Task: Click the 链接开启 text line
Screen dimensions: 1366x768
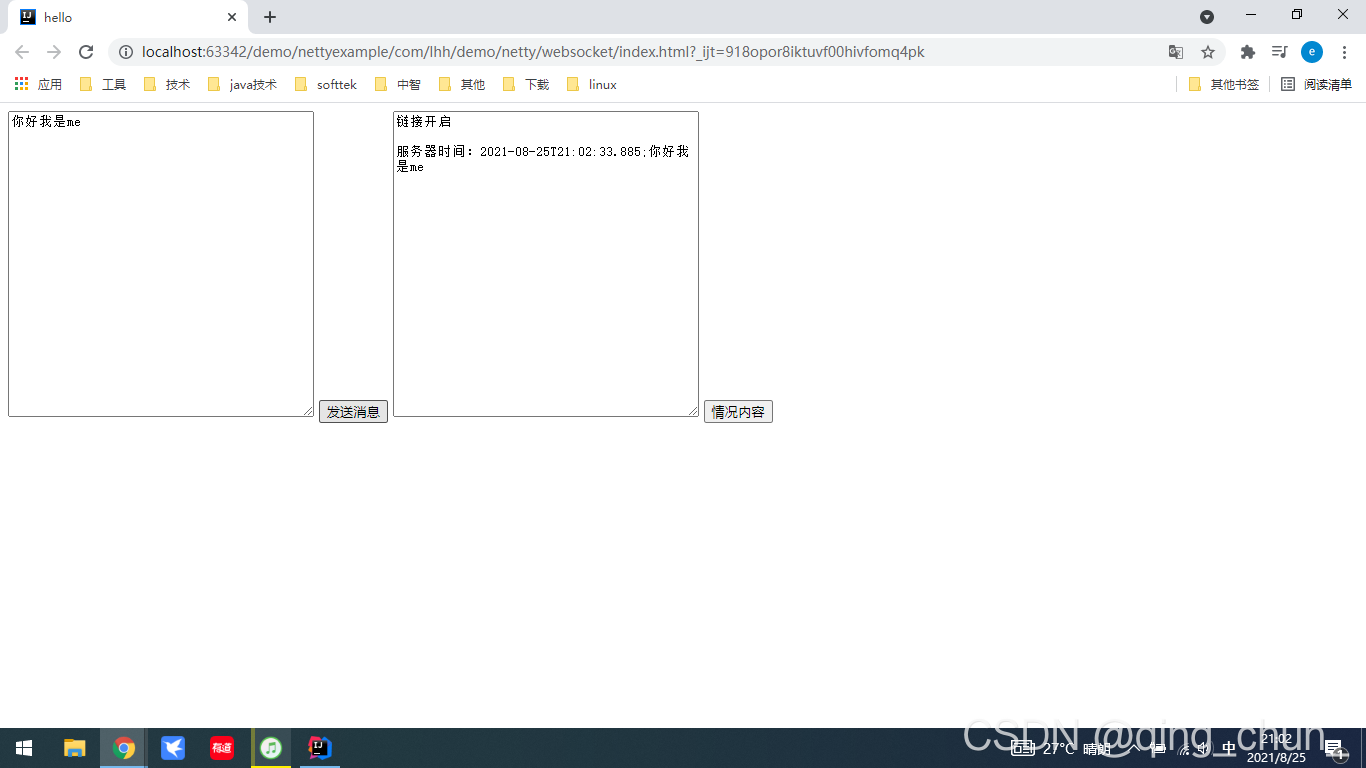Action: [x=424, y=122]
